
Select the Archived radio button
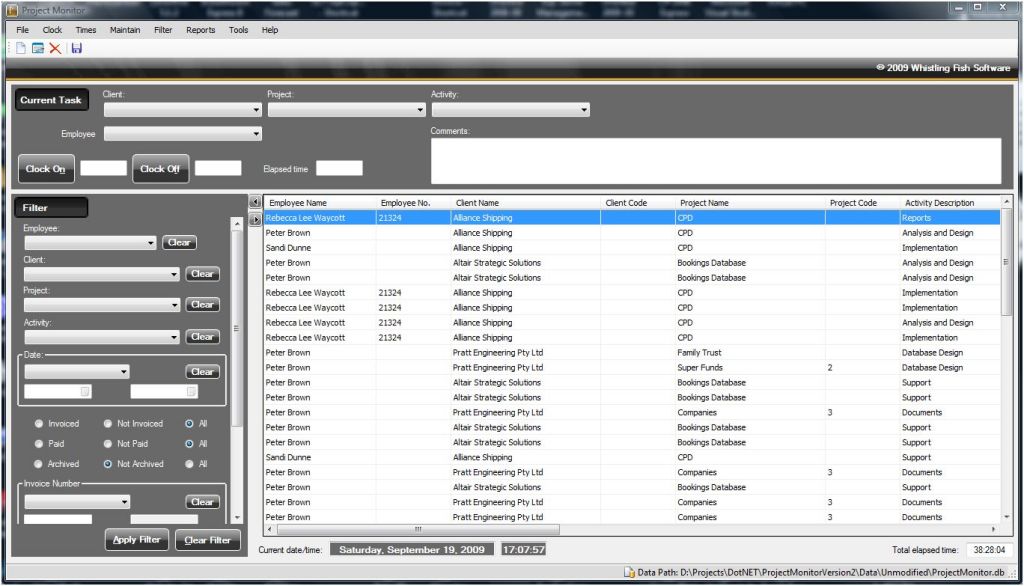(x=39, y=464)
